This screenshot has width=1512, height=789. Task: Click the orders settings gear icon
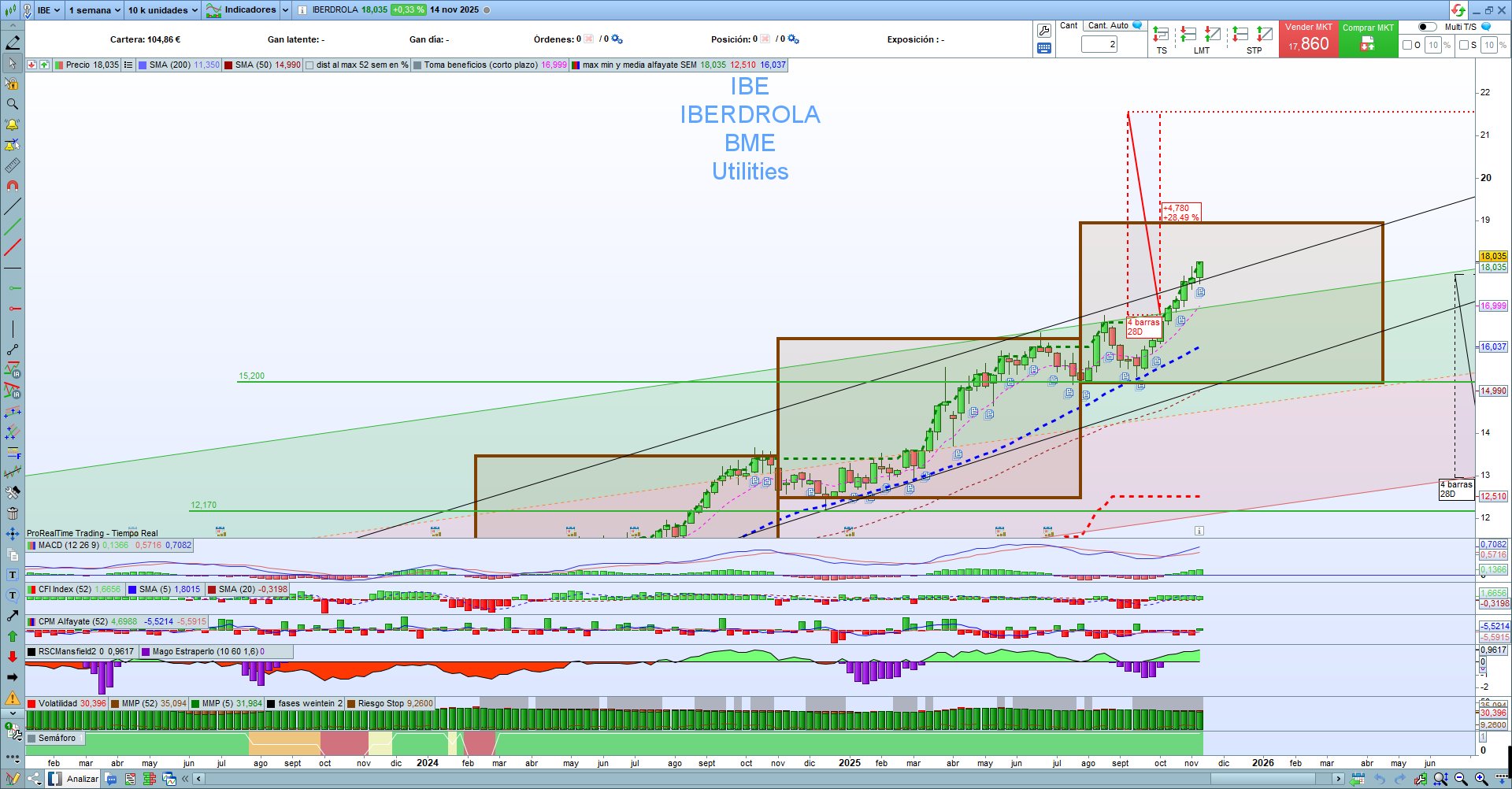[617, 39]
